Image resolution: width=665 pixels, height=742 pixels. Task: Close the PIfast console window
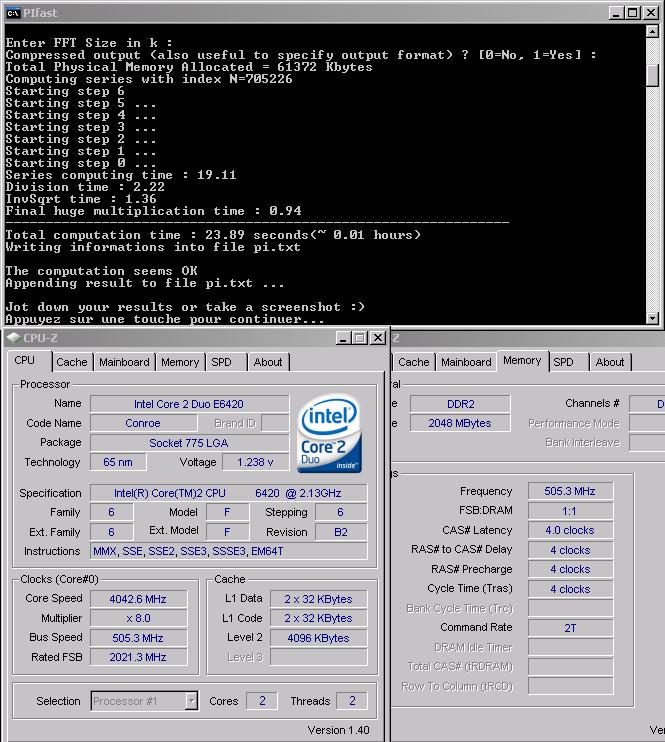(x=651, y=13)
